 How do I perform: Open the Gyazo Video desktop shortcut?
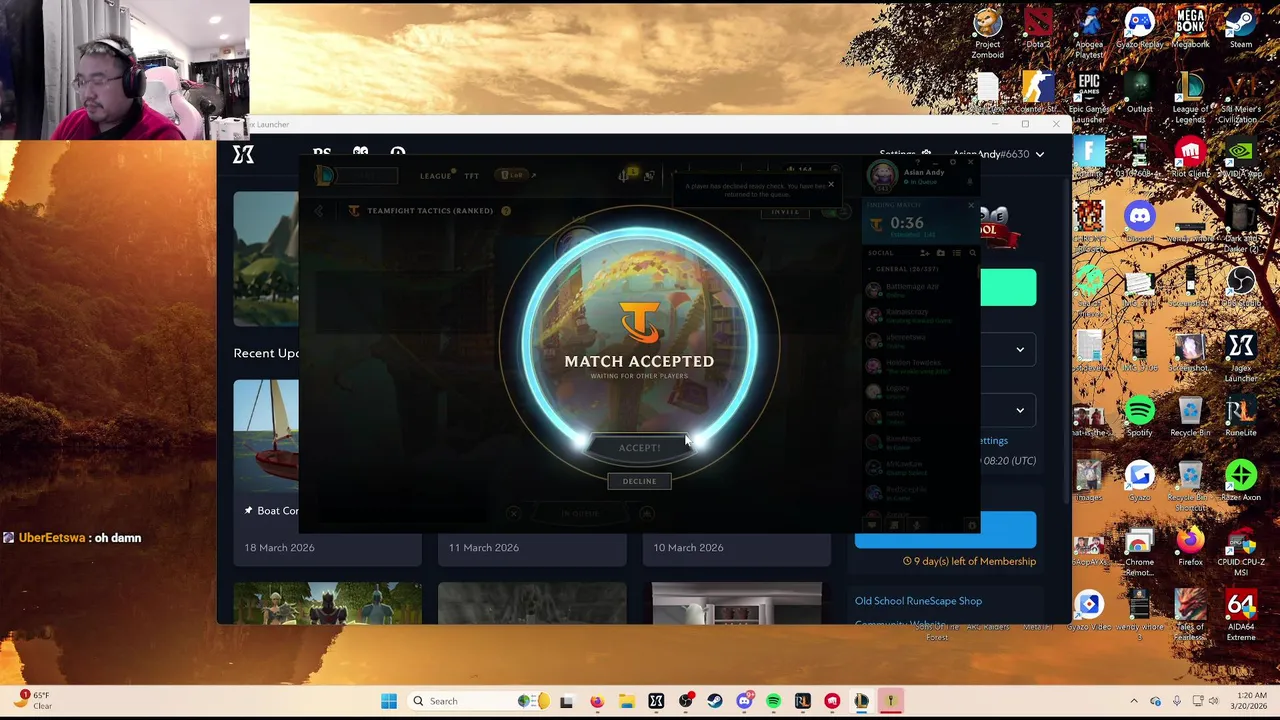point(1089,610)
